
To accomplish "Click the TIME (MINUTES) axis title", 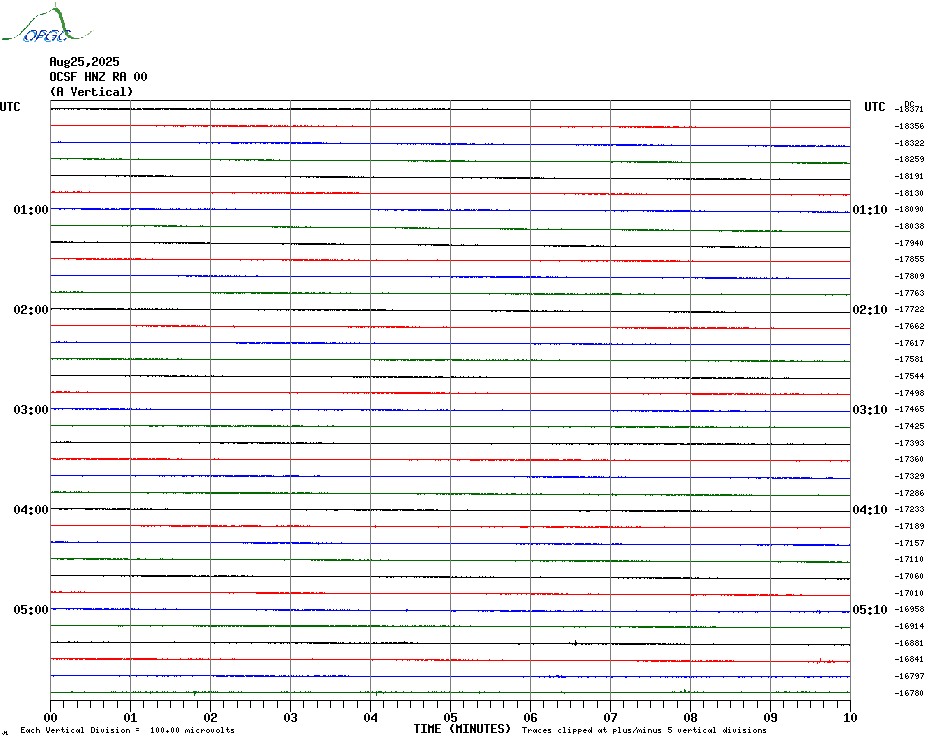I will (x=462, y=729).
